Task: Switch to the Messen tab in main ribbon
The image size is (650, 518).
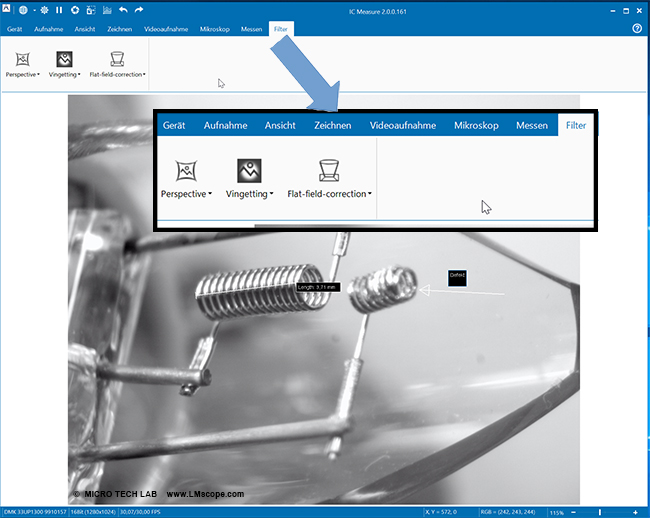Action: pyautogui.click(x=251, y=29)
